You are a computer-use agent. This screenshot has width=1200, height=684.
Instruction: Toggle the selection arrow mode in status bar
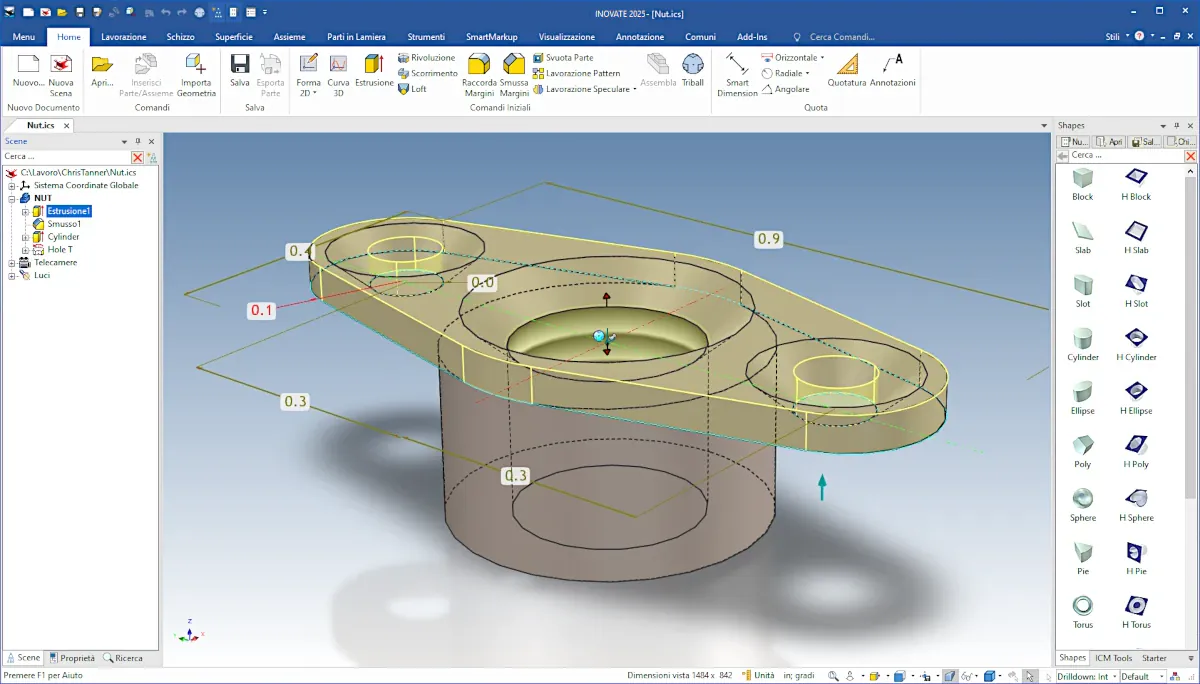[x=1030, y=676]
